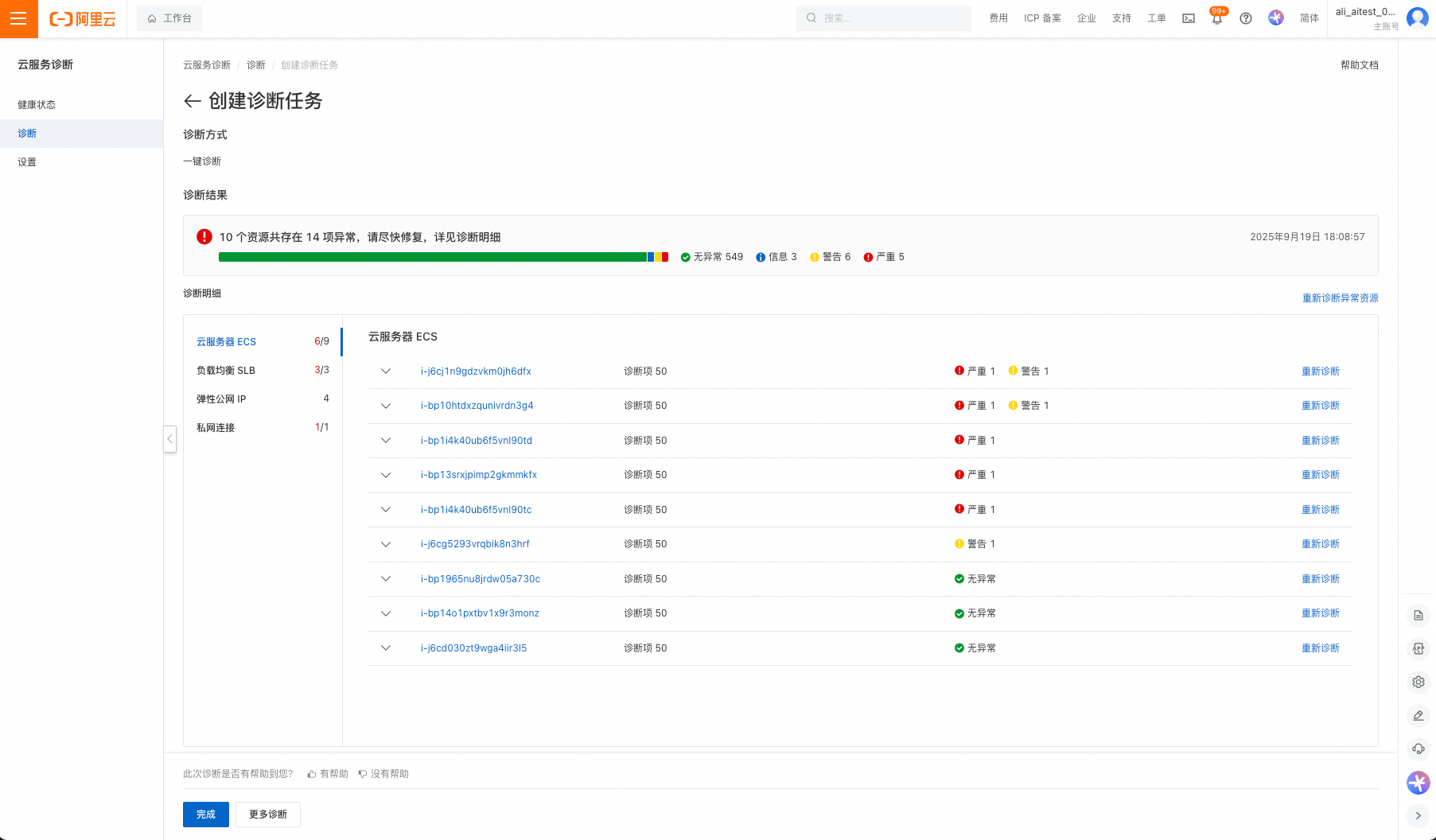Go back using the arrow beside 创建诊断任务
Viewport: 1436px width, 840px height.
pyautogui.click(x=192, y=101)
